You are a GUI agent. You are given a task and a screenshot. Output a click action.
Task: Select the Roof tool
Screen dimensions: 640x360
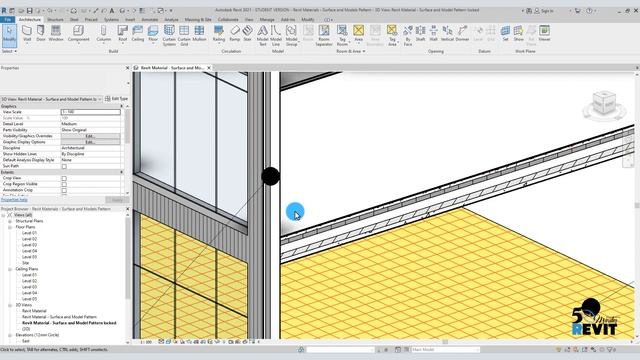(x=122, y=34)
